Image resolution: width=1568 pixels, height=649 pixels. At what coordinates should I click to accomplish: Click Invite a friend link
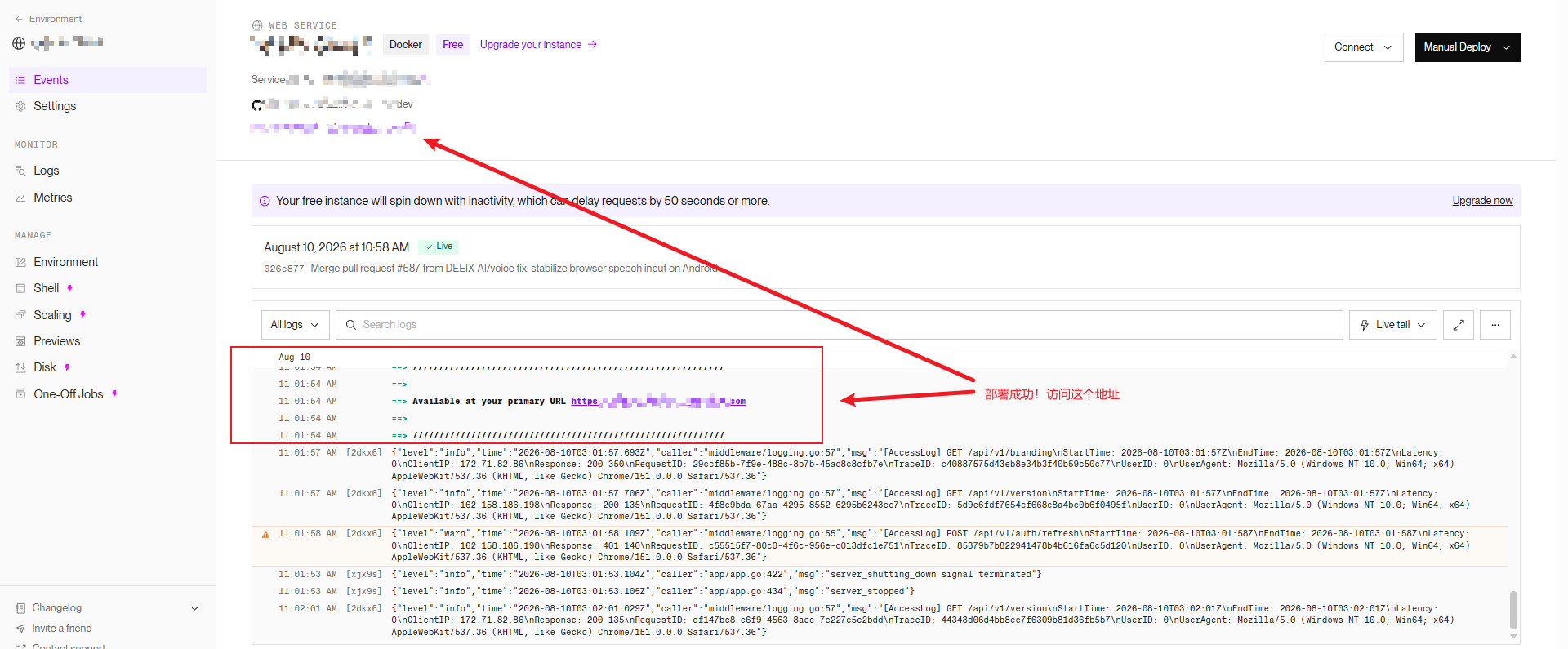[61, 629]
